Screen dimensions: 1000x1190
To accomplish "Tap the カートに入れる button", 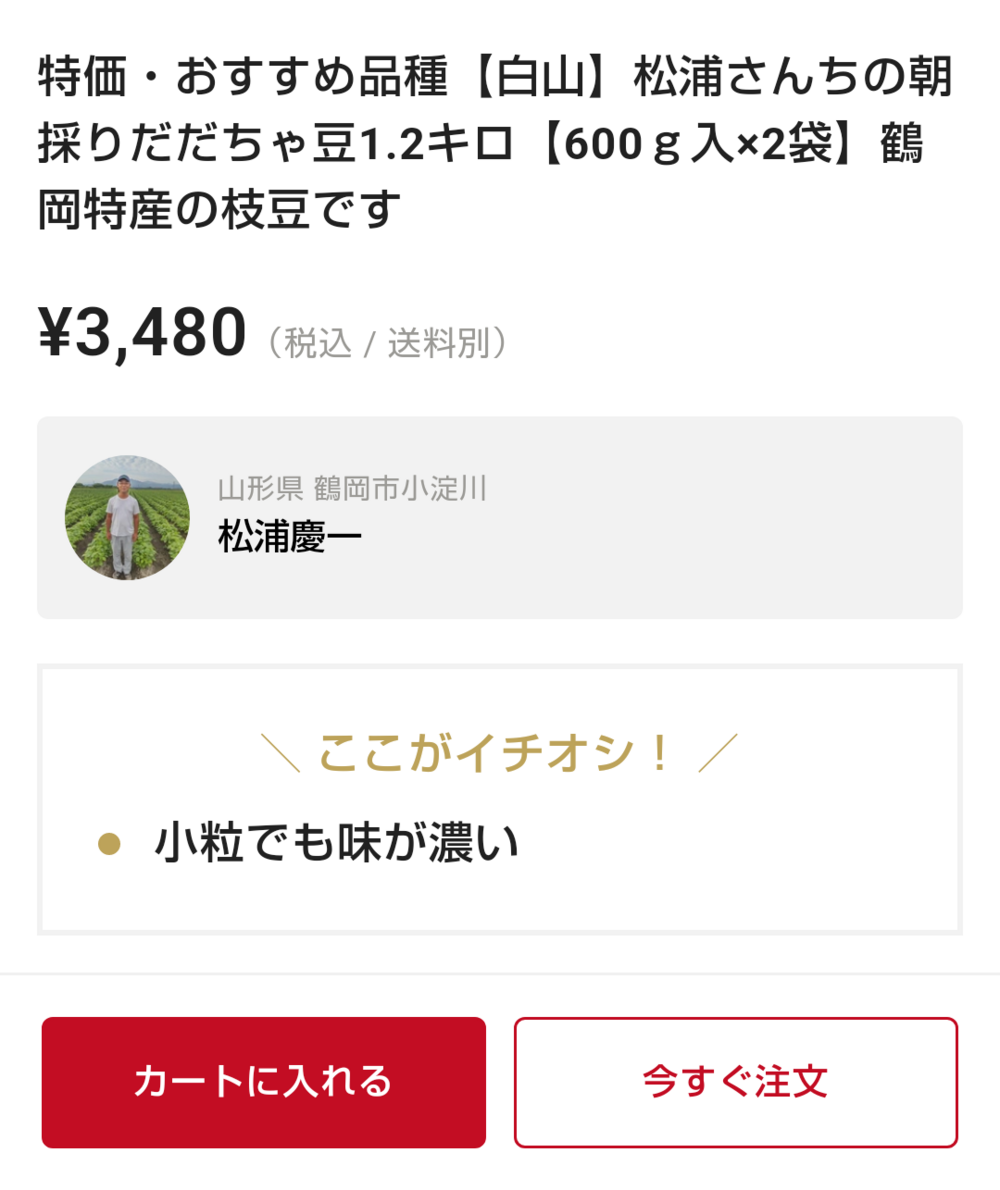I will coord(263,1082).
